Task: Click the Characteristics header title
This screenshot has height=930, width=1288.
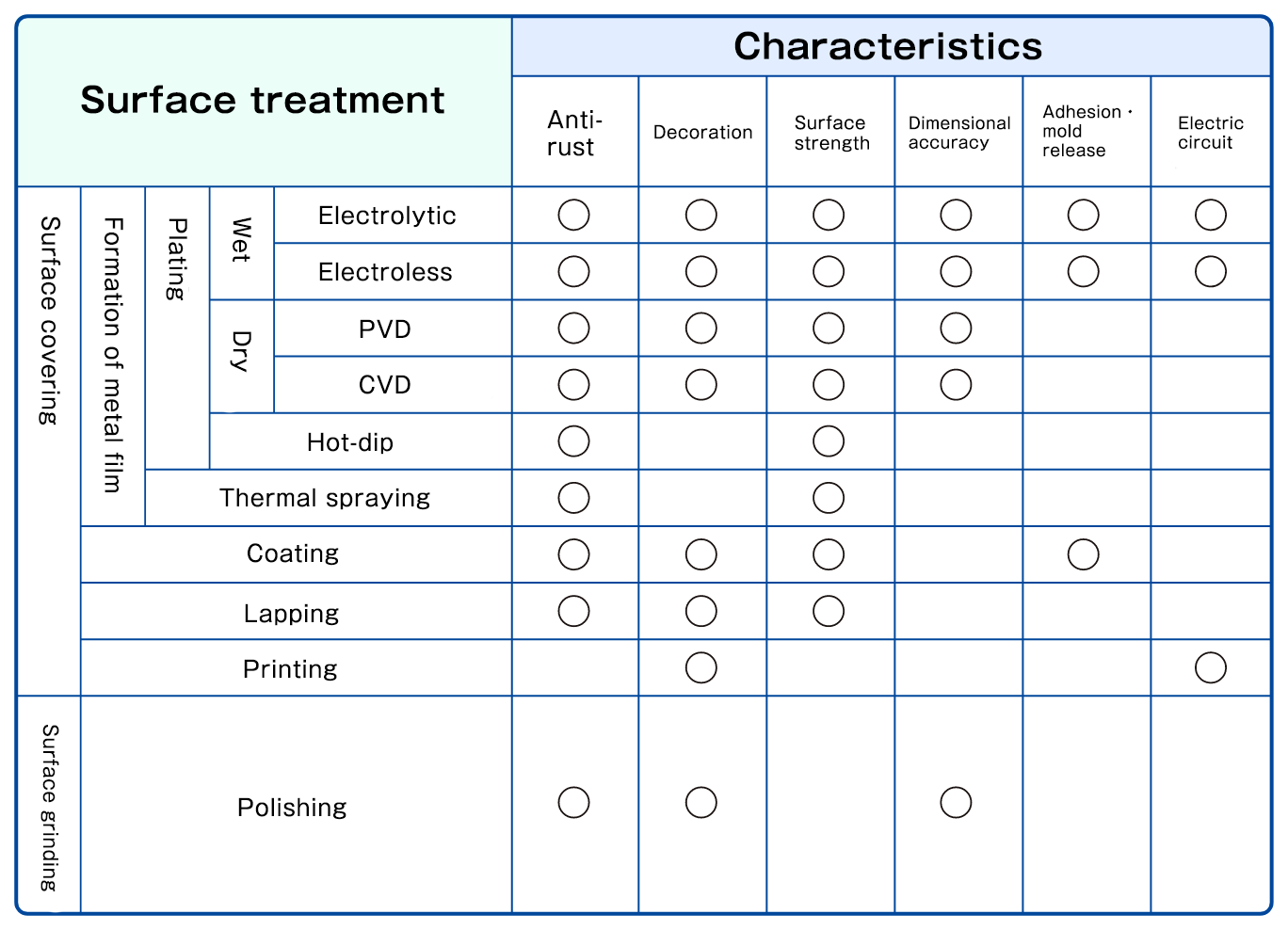Action: (888, 46)
